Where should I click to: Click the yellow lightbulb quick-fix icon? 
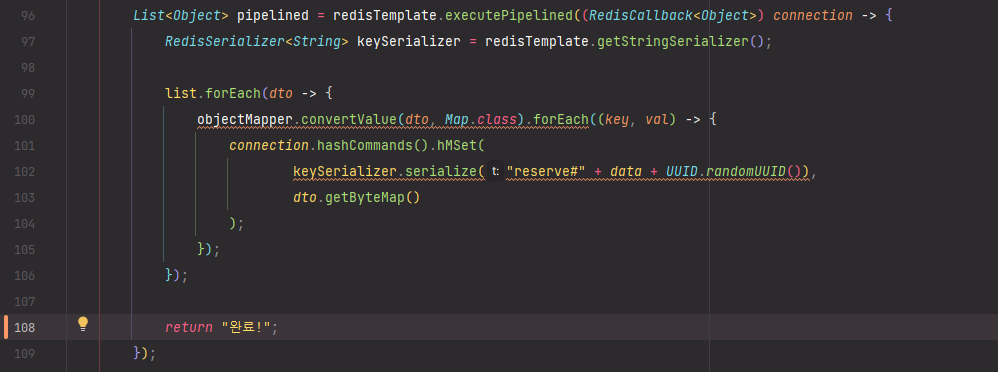(83, 324)
